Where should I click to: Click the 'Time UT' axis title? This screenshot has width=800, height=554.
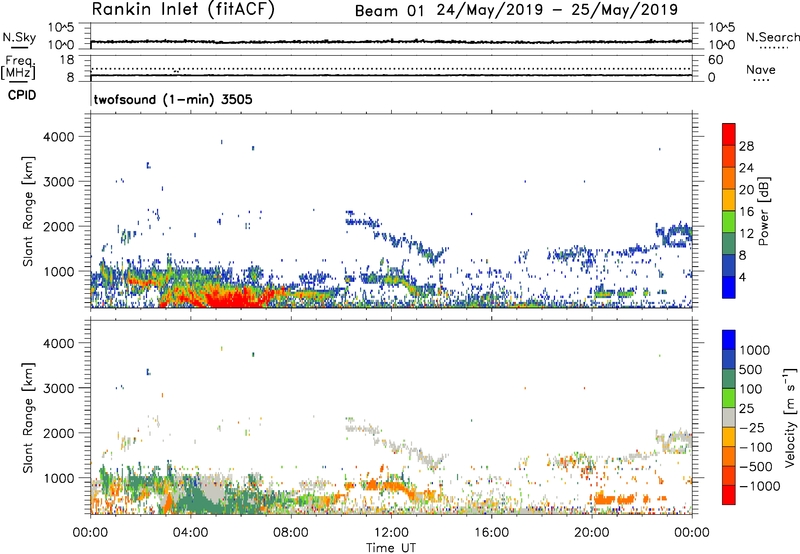point(391,547)
